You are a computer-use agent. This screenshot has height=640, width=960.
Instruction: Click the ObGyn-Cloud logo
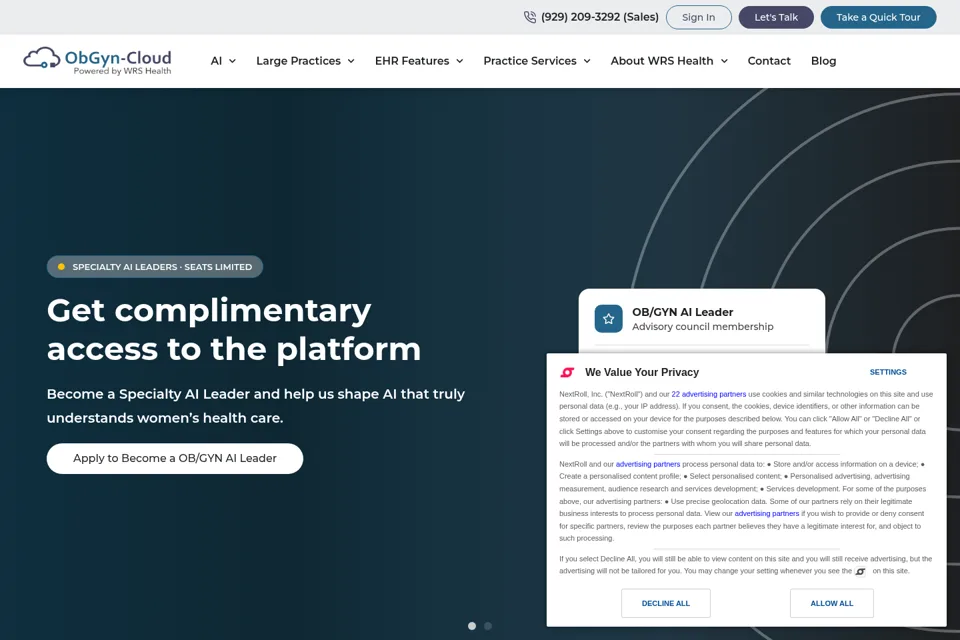pos(97,61)
